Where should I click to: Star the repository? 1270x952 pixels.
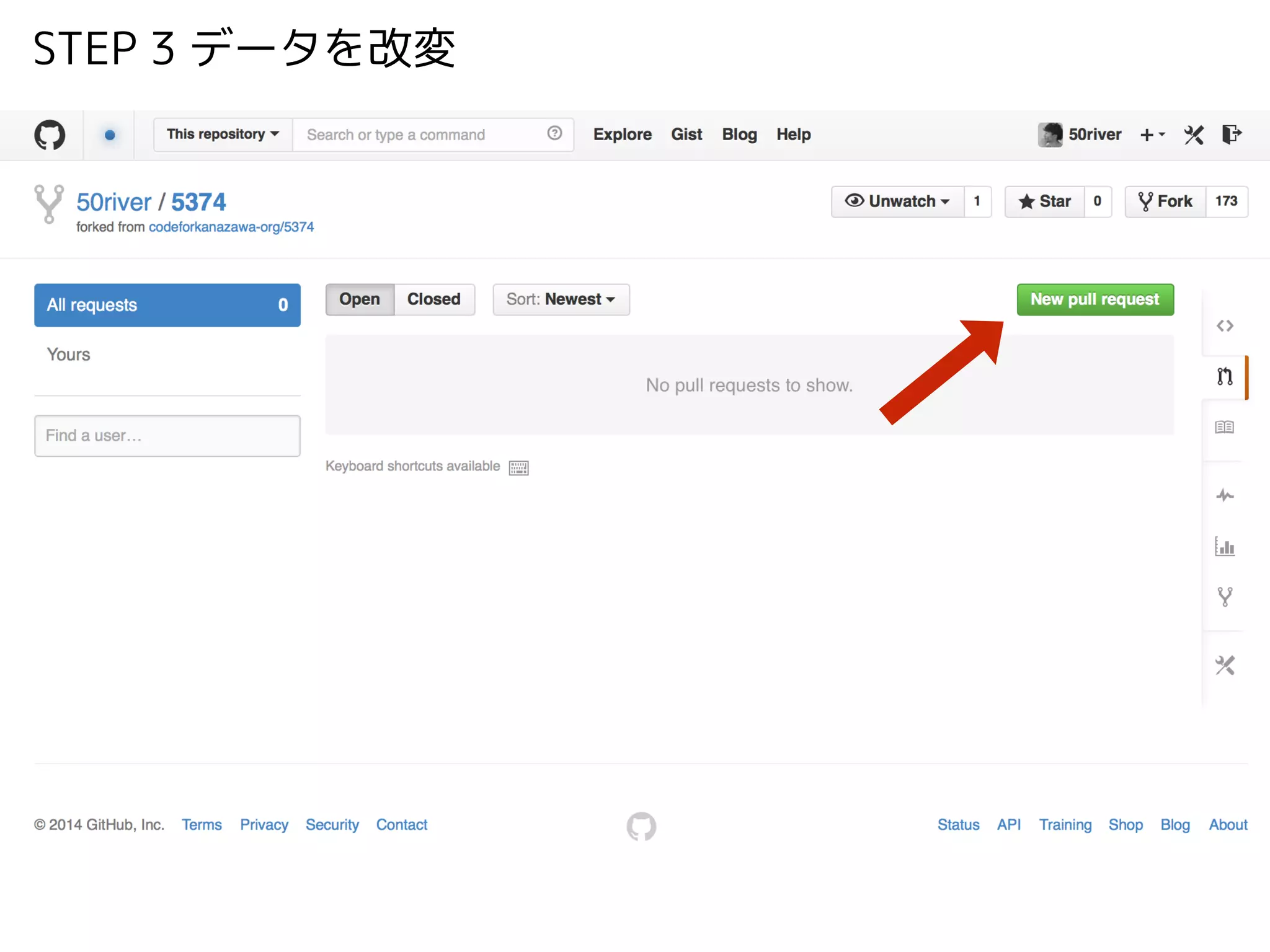point(1044,201)
